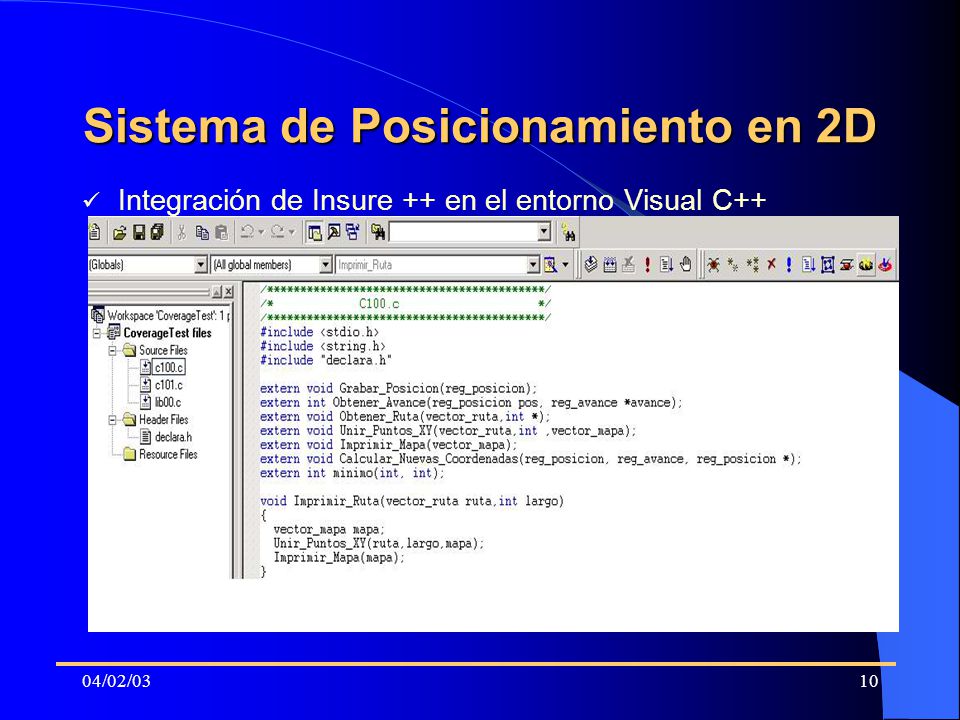Click the 'C100.c' comment header text
The width and height of the screenshot is (960, 720).
pos(379,304)
